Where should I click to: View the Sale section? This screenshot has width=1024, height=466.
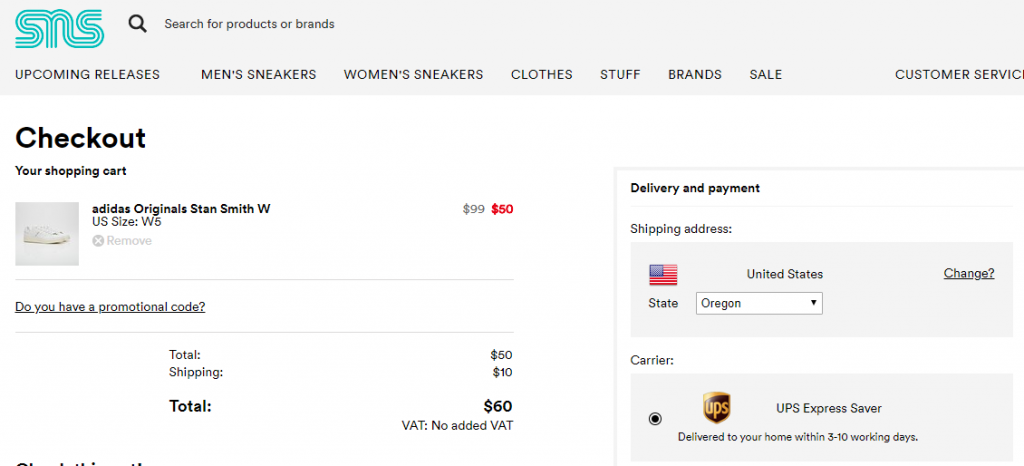pos(765,74)
